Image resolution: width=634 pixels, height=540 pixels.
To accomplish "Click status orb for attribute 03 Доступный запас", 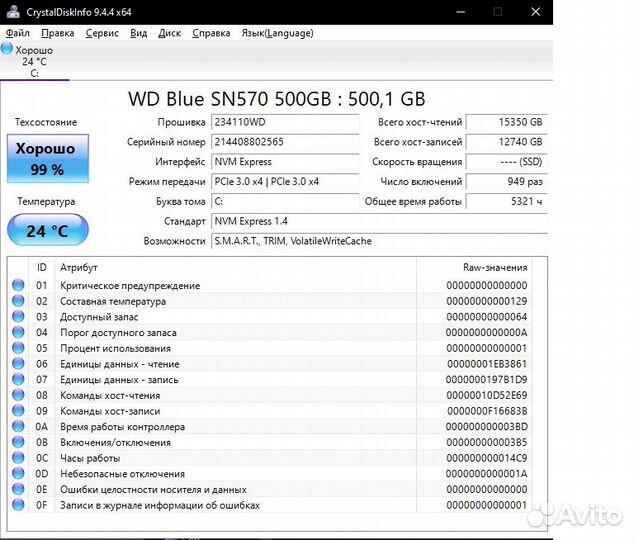I will (18, 316).
